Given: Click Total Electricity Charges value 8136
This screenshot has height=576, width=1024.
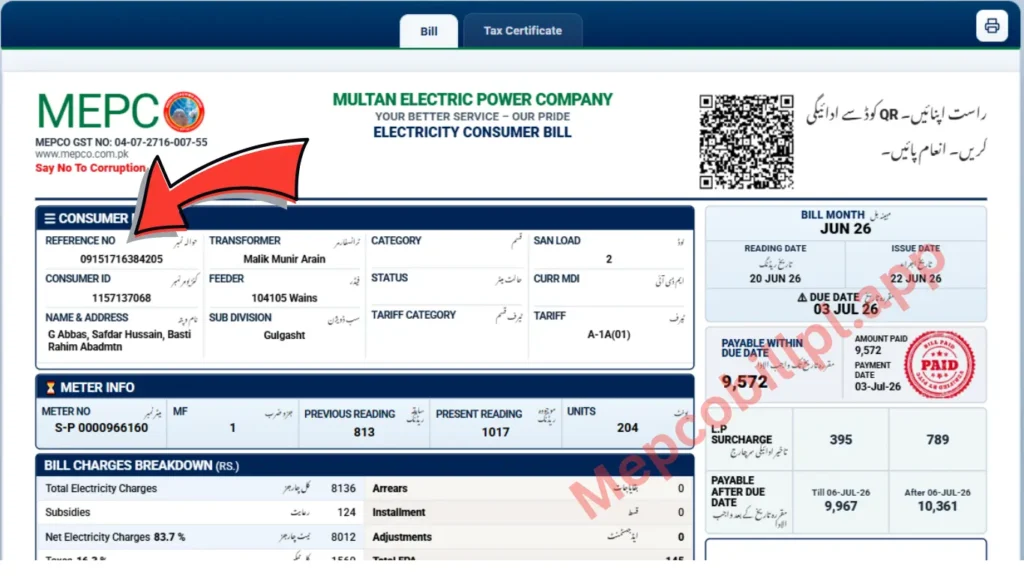Looking at the screenshot, I should 343,488.
